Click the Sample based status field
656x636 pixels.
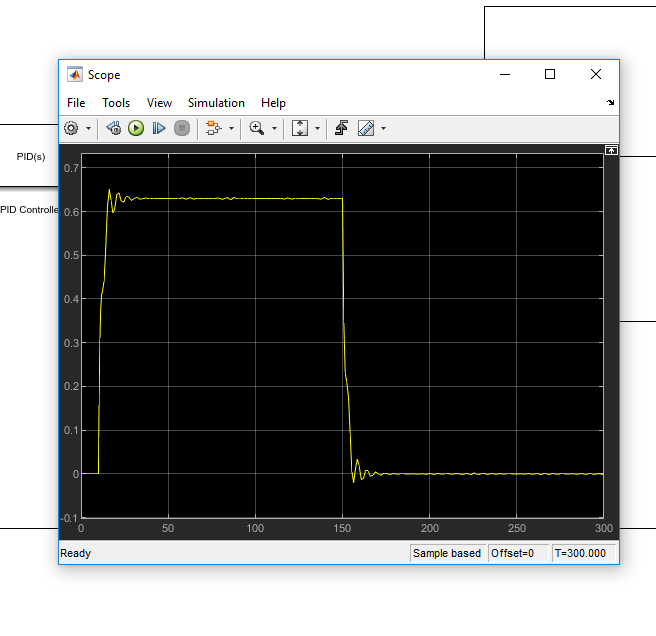447,553
